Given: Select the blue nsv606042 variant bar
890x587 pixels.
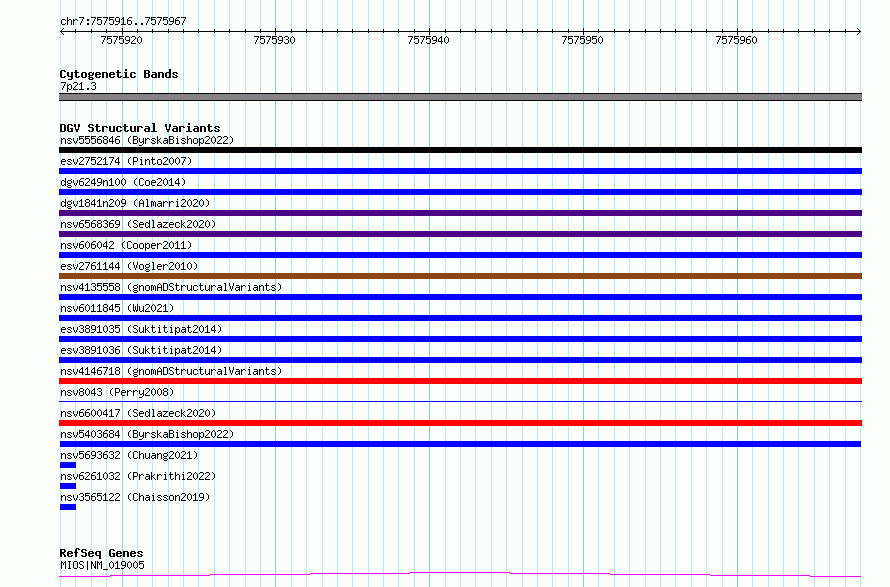Looking at the screenshot, I should point(460,255).
